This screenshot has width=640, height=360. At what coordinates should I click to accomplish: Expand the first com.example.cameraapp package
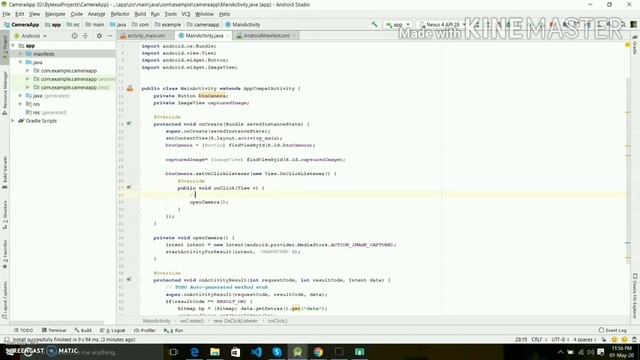point(28,71)
